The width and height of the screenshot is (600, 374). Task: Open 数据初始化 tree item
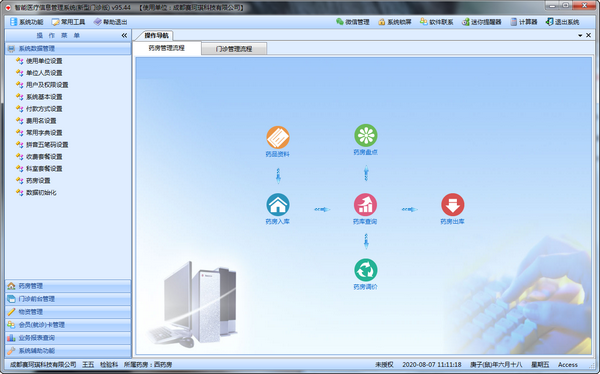point(41,193)
